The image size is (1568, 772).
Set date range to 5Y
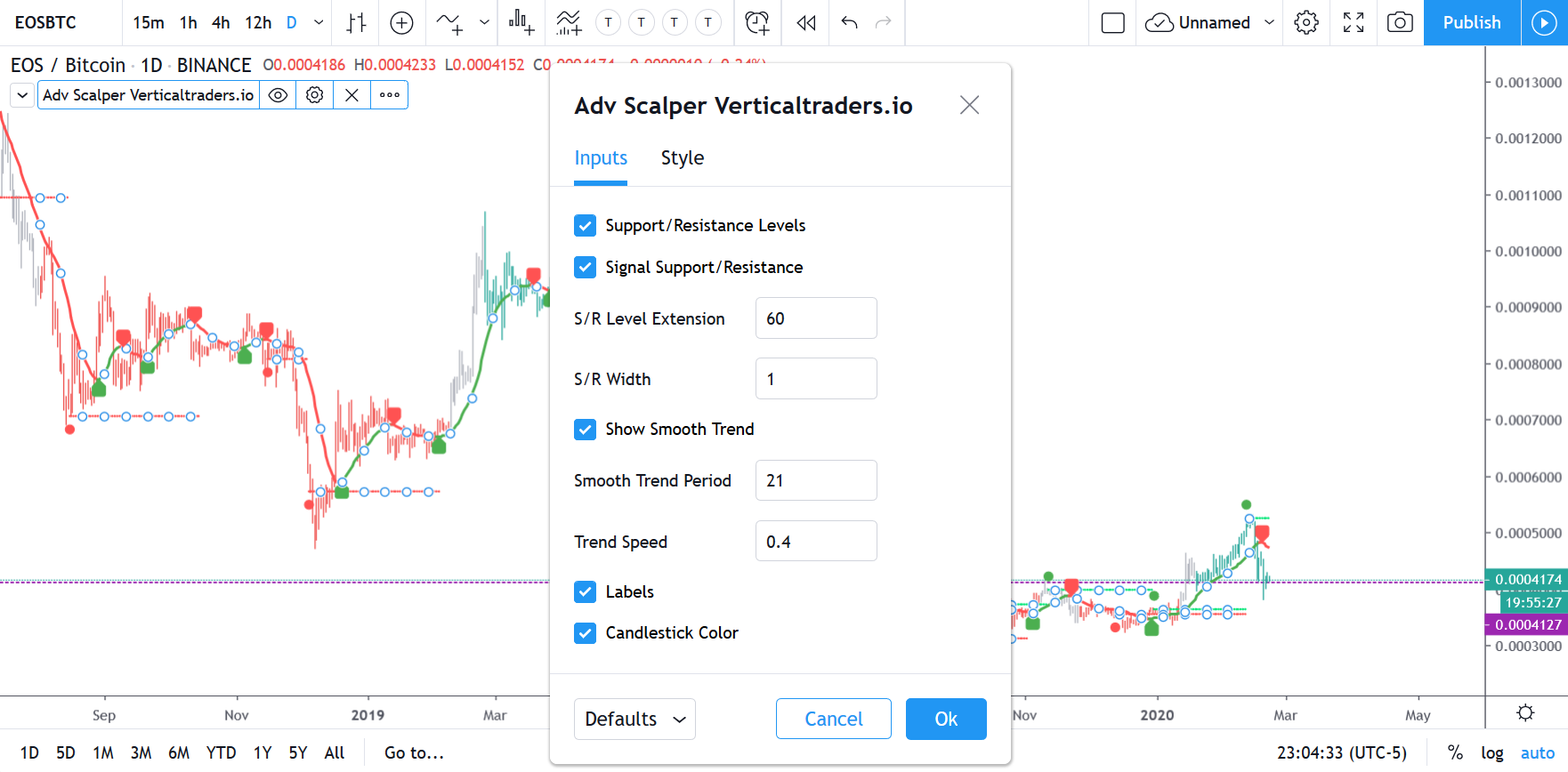click(x=298, y=752)
